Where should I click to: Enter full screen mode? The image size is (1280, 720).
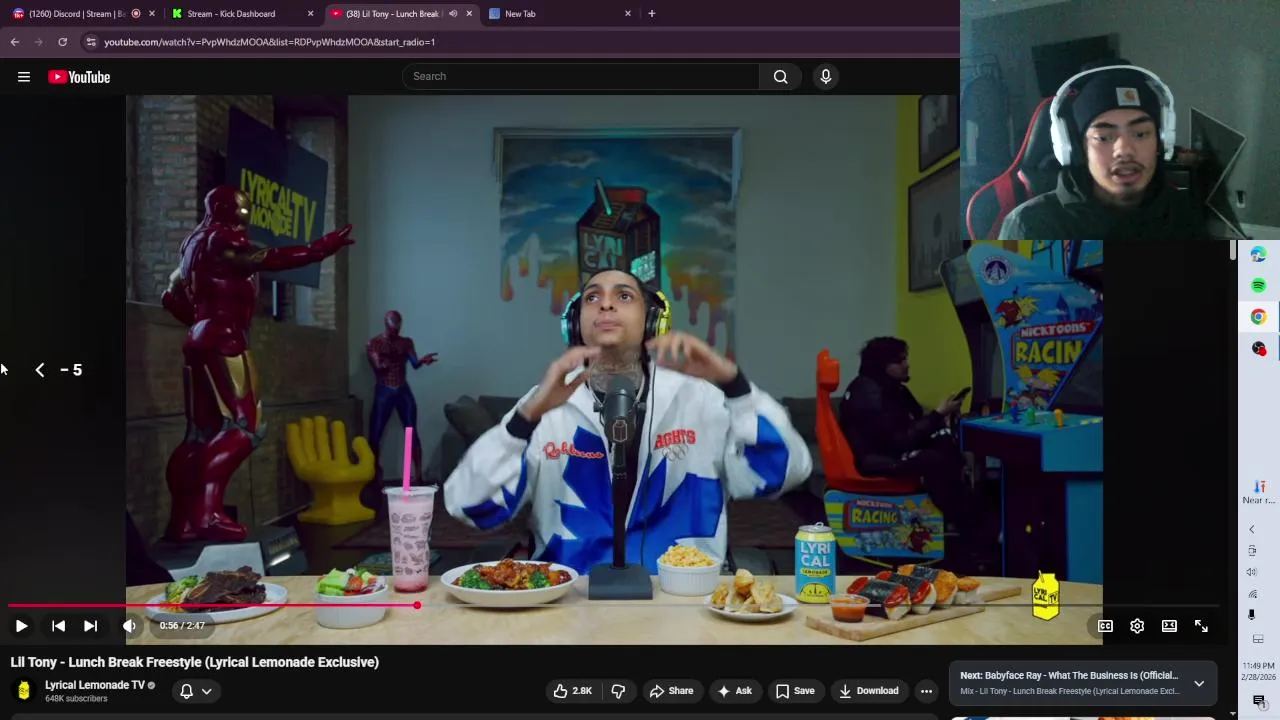[x=1201, y=626]
